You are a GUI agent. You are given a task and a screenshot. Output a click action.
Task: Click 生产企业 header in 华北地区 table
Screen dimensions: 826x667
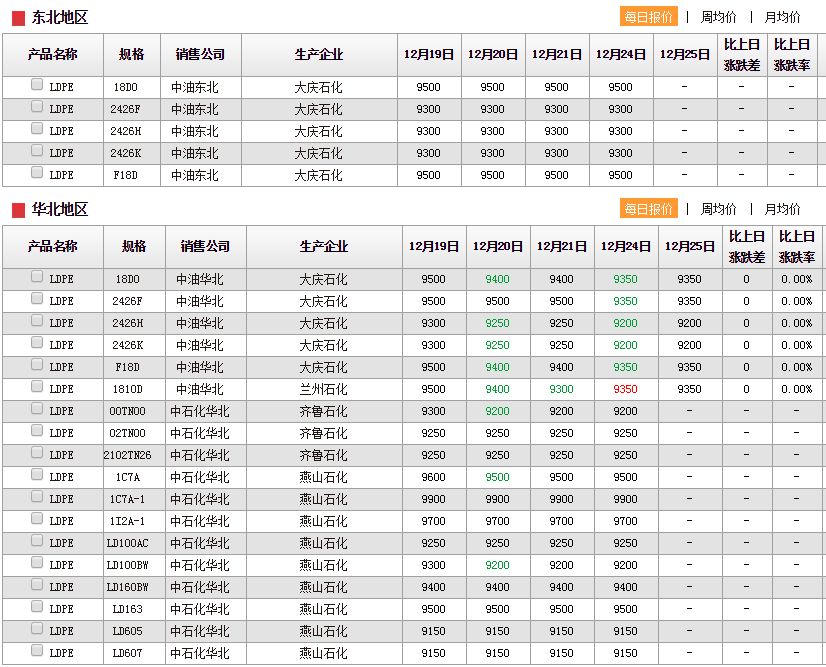324,247
